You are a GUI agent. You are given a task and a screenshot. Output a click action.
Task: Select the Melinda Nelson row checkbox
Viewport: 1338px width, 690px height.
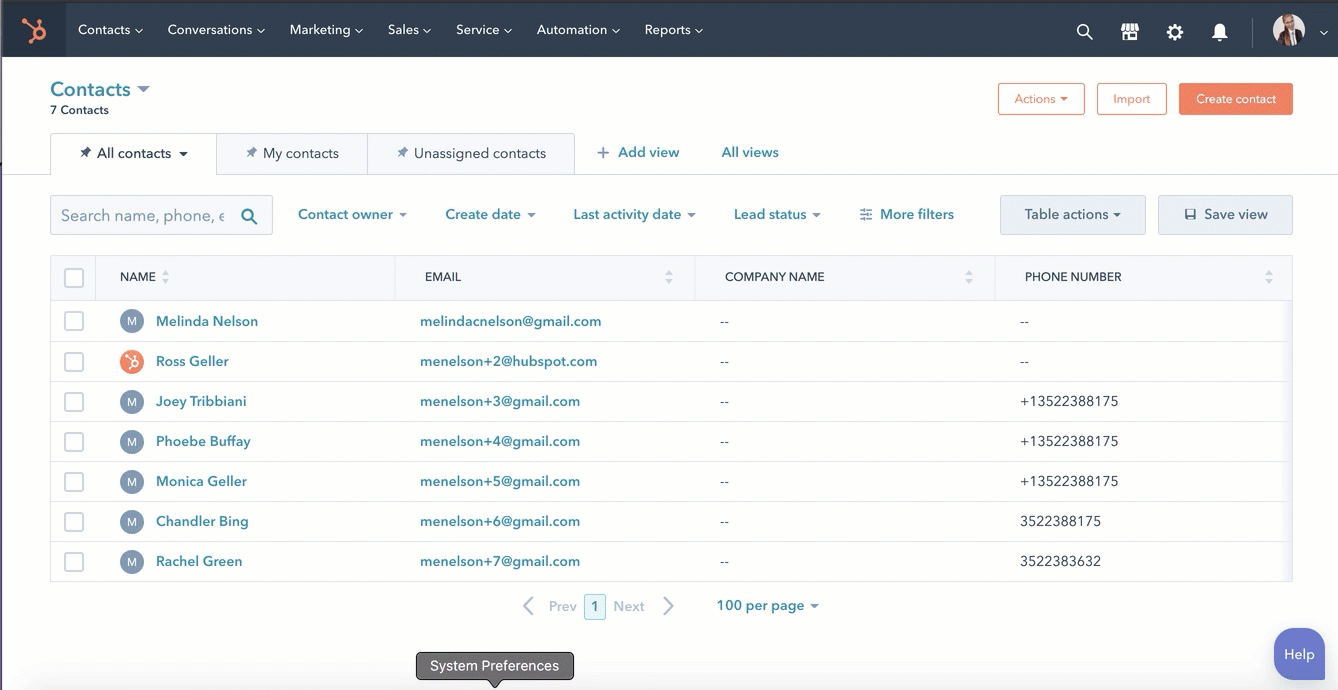click(x=74, y=321)
